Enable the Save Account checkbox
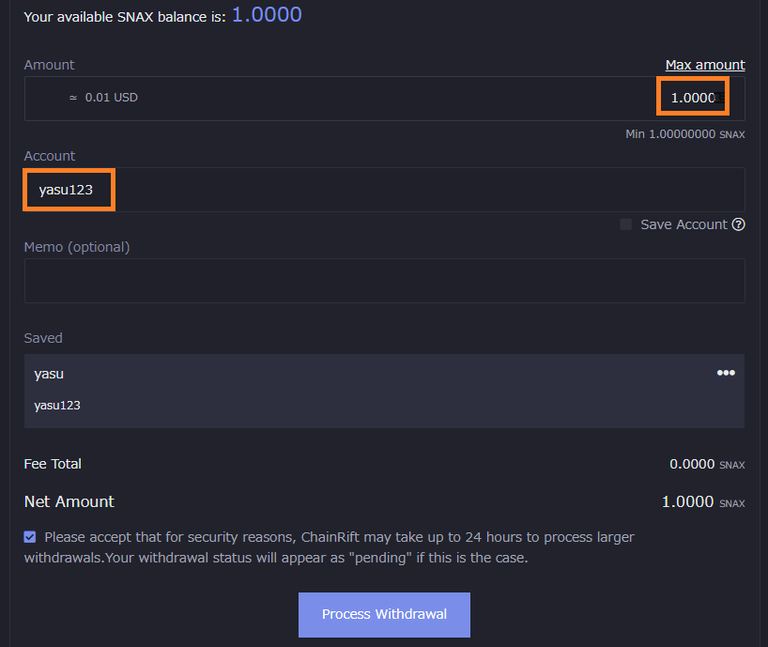The width and height of the screenshot is (768, 647). pos(626,225)
